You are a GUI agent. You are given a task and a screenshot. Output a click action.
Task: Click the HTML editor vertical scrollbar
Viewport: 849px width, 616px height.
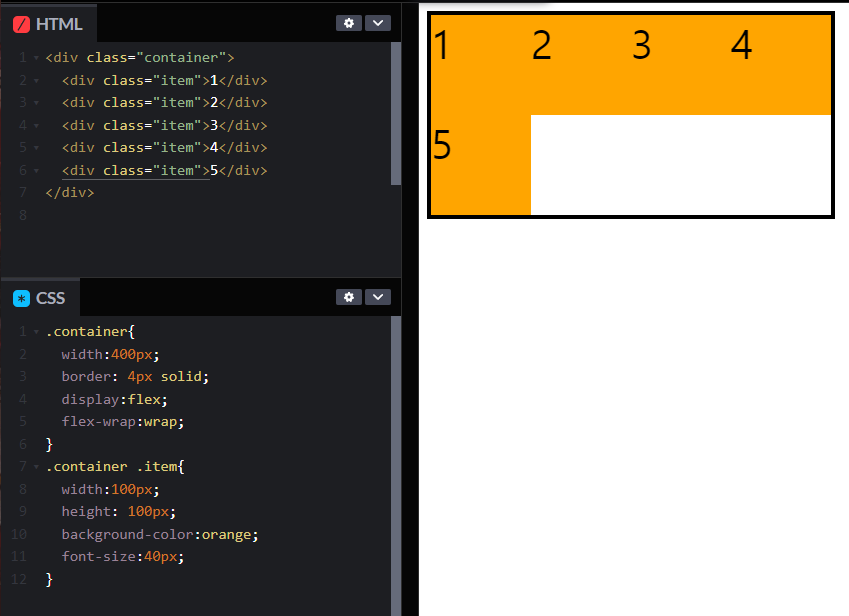[396, 114]
